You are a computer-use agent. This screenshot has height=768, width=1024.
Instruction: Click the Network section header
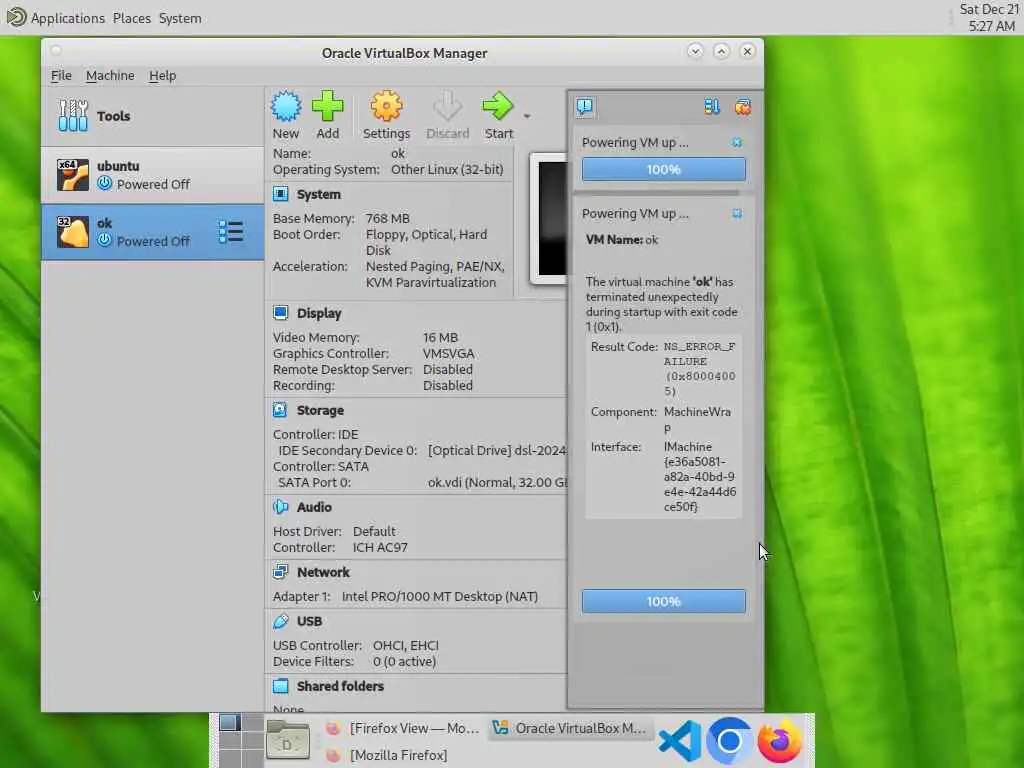(323, 572)
